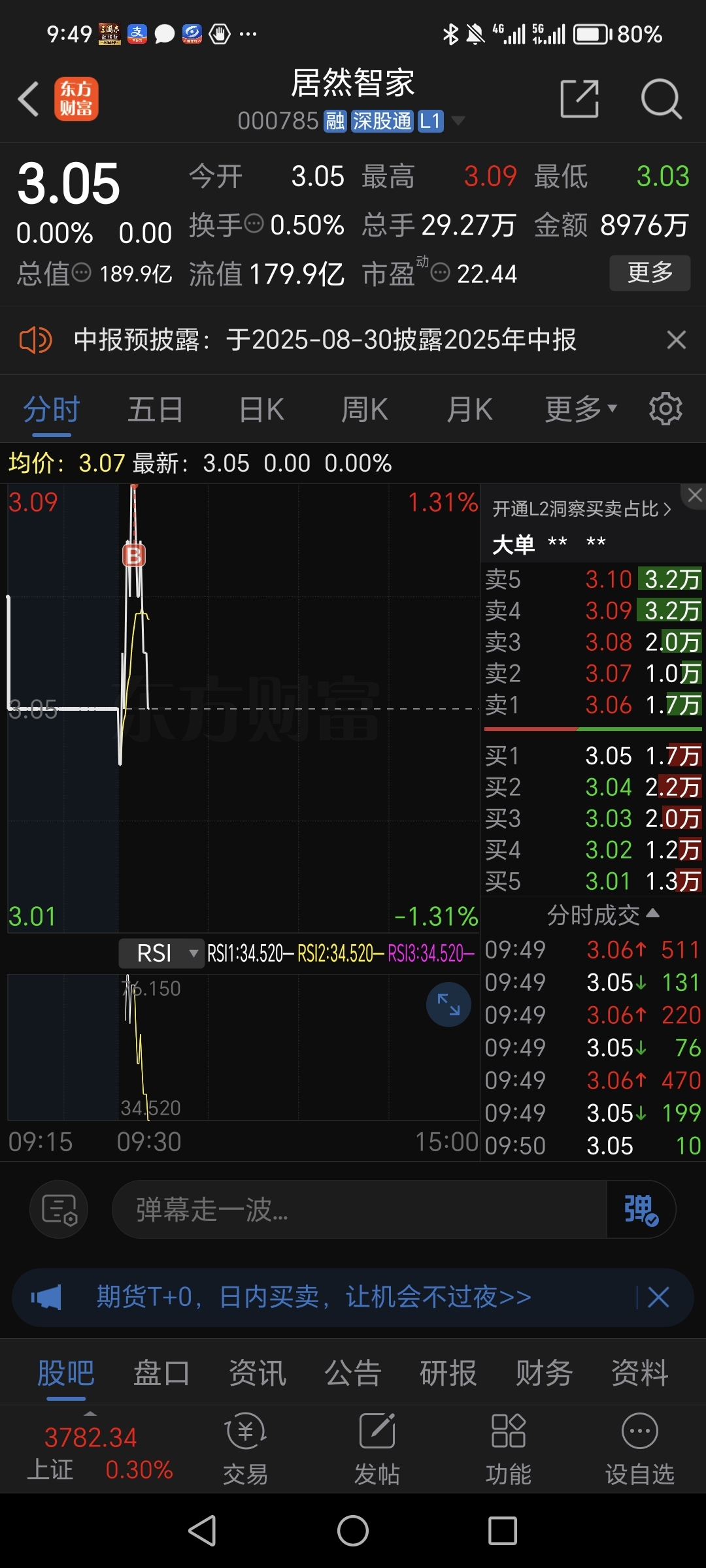Screen dimensions: 706x1568
Task: Select the 买3 3.03 order row
Action: click(x=593, y=819)
